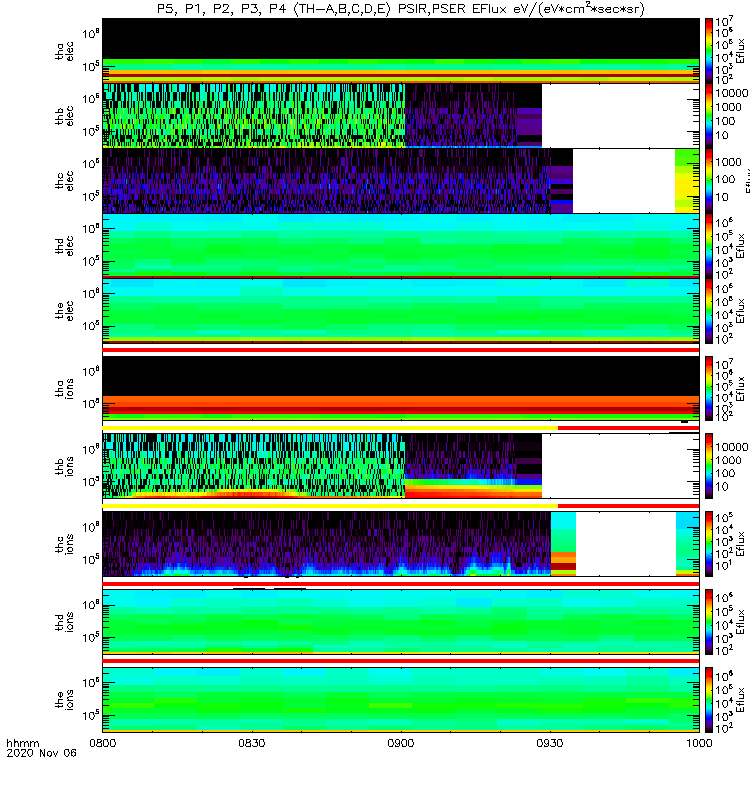Select the 'thc elec' axis label
The image size is (750, 800).
(64, 181)
